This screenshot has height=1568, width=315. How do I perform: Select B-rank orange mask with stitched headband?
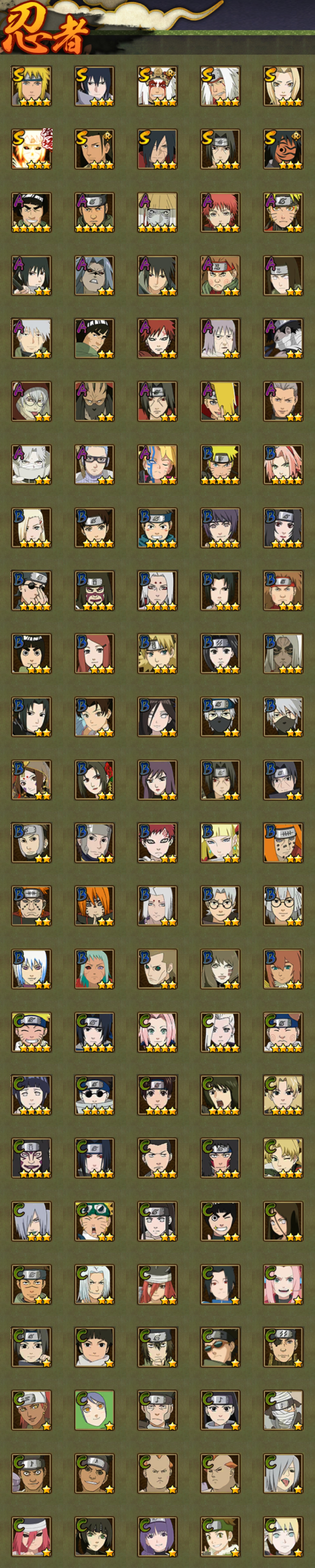point(283,842)
